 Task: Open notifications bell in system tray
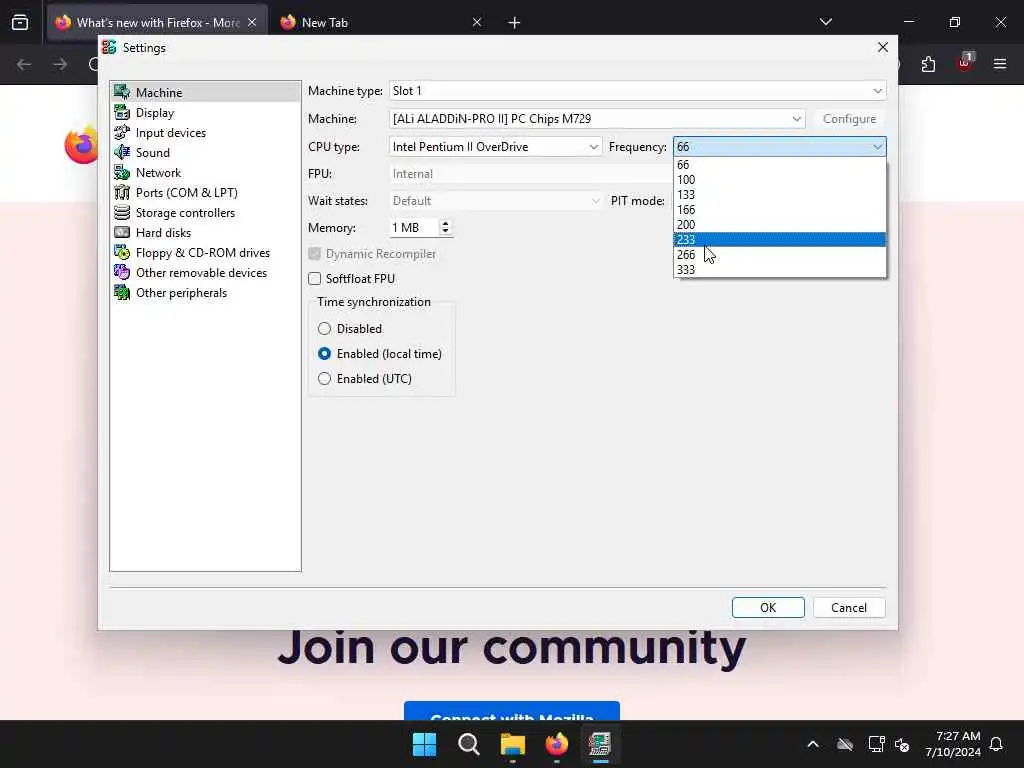click(x=997, y=744)
